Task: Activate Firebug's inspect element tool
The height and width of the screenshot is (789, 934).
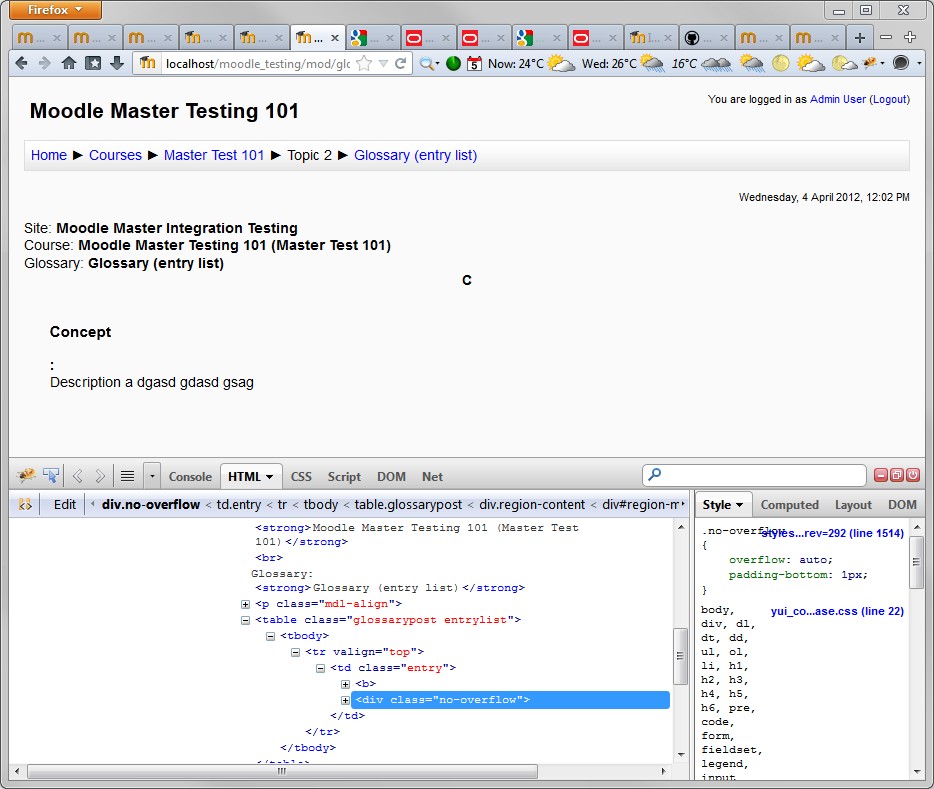Action: coord(51,476)
